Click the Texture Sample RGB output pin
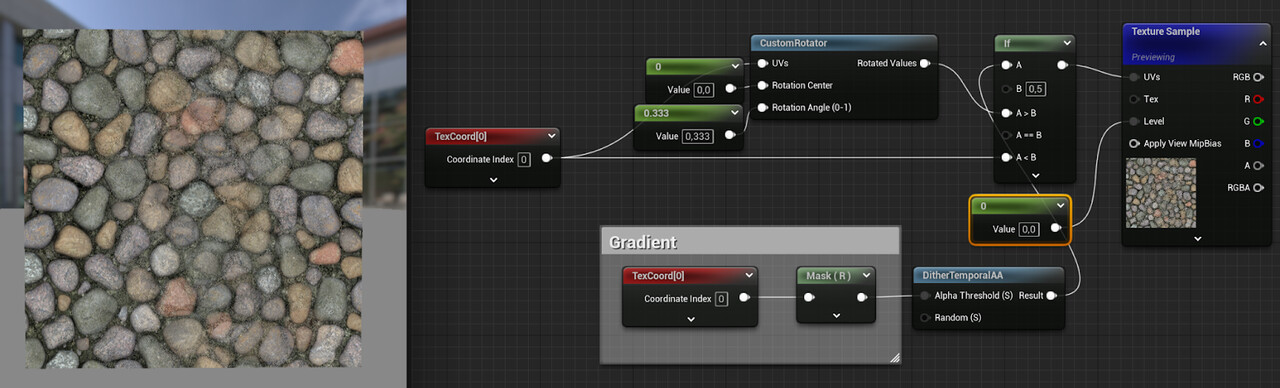 [1260, 77]
